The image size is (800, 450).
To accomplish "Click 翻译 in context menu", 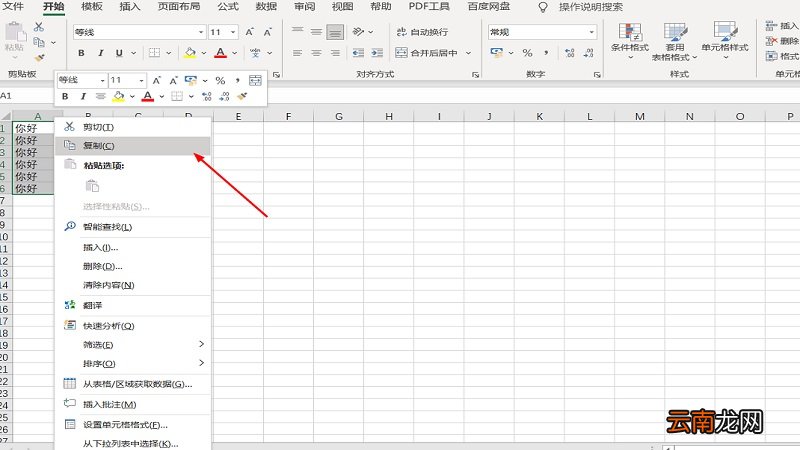I will [x=133, y=305].
